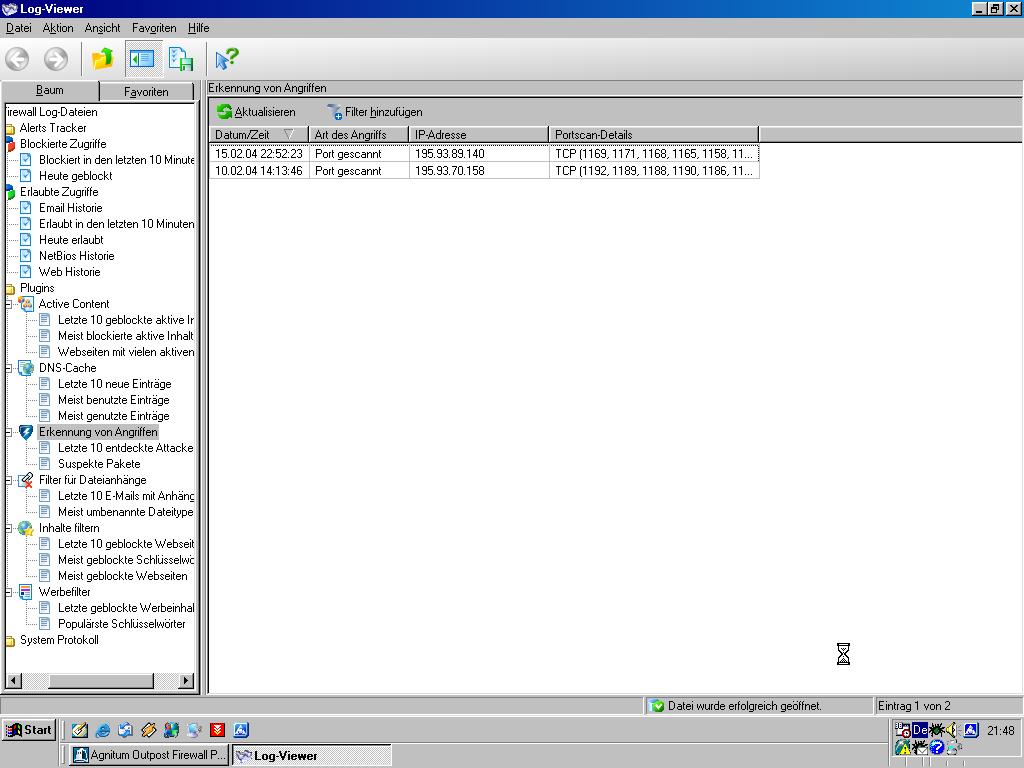Open the Ansicht menu
The height and width of the screenshot is (768, 1024).
pyautogui.click(x=103, y=28)
